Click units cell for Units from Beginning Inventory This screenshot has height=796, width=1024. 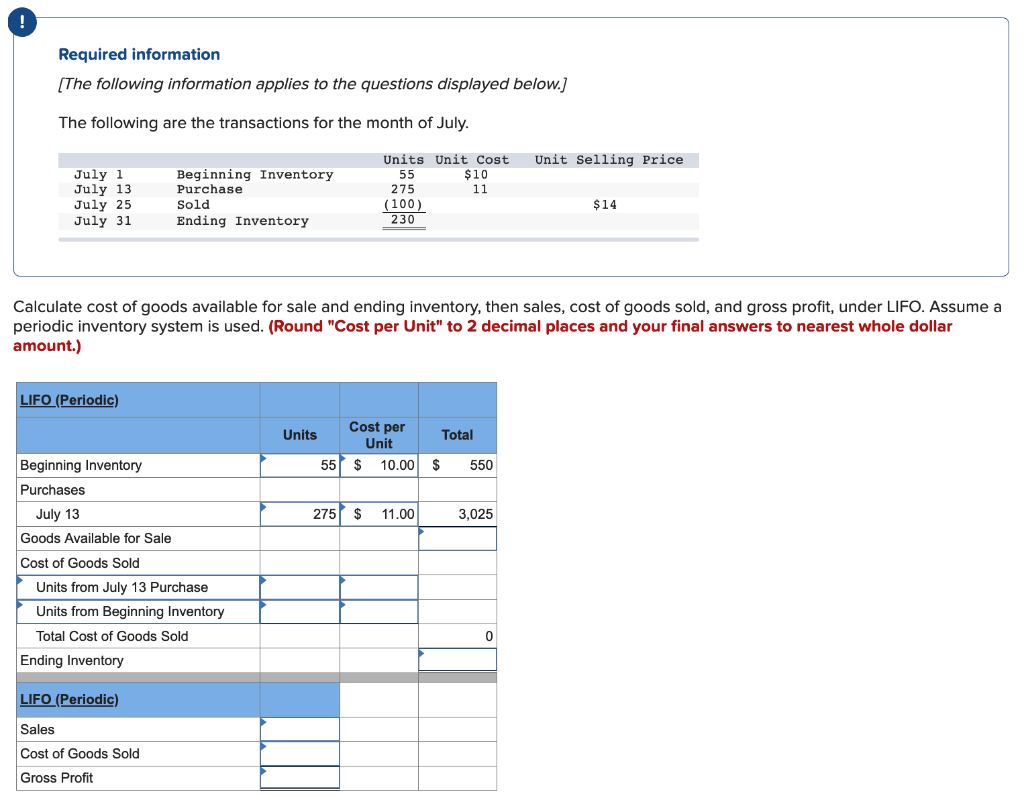tap(300, 612)
